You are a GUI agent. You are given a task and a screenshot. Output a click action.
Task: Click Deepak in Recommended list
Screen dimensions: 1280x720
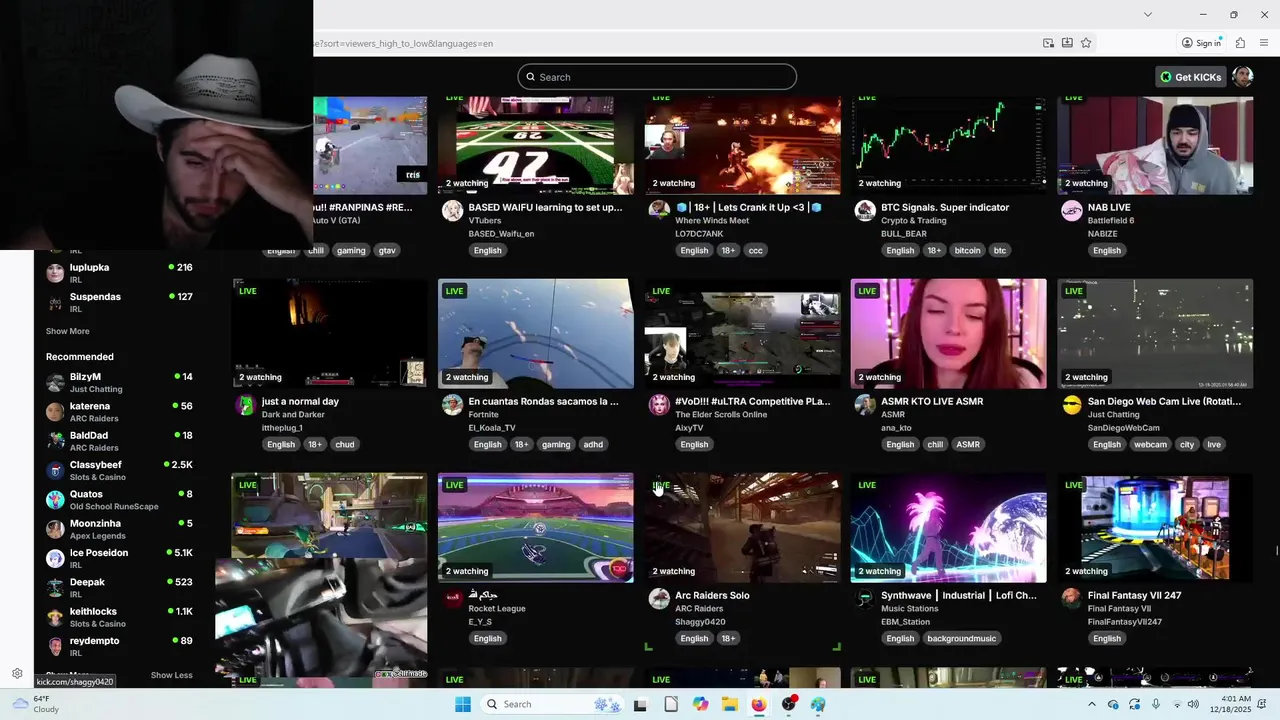tap(119, 587)
